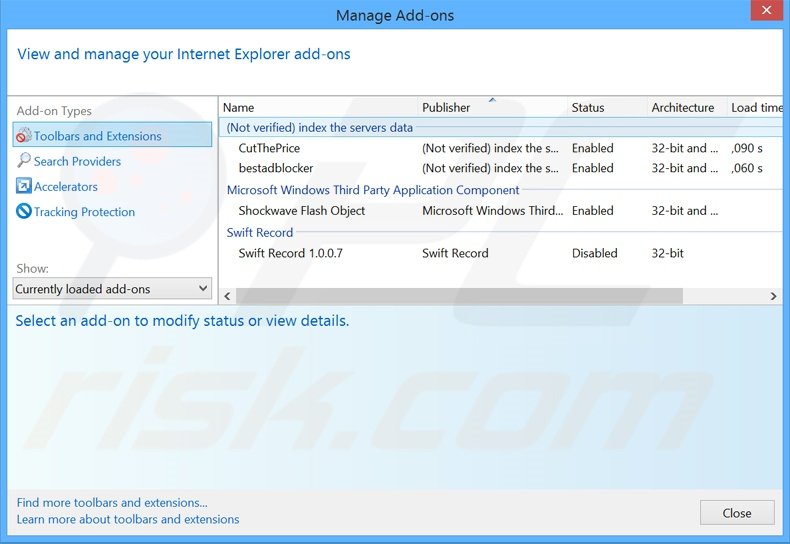Open Find more toolbars and extensions link

(112, 502)
